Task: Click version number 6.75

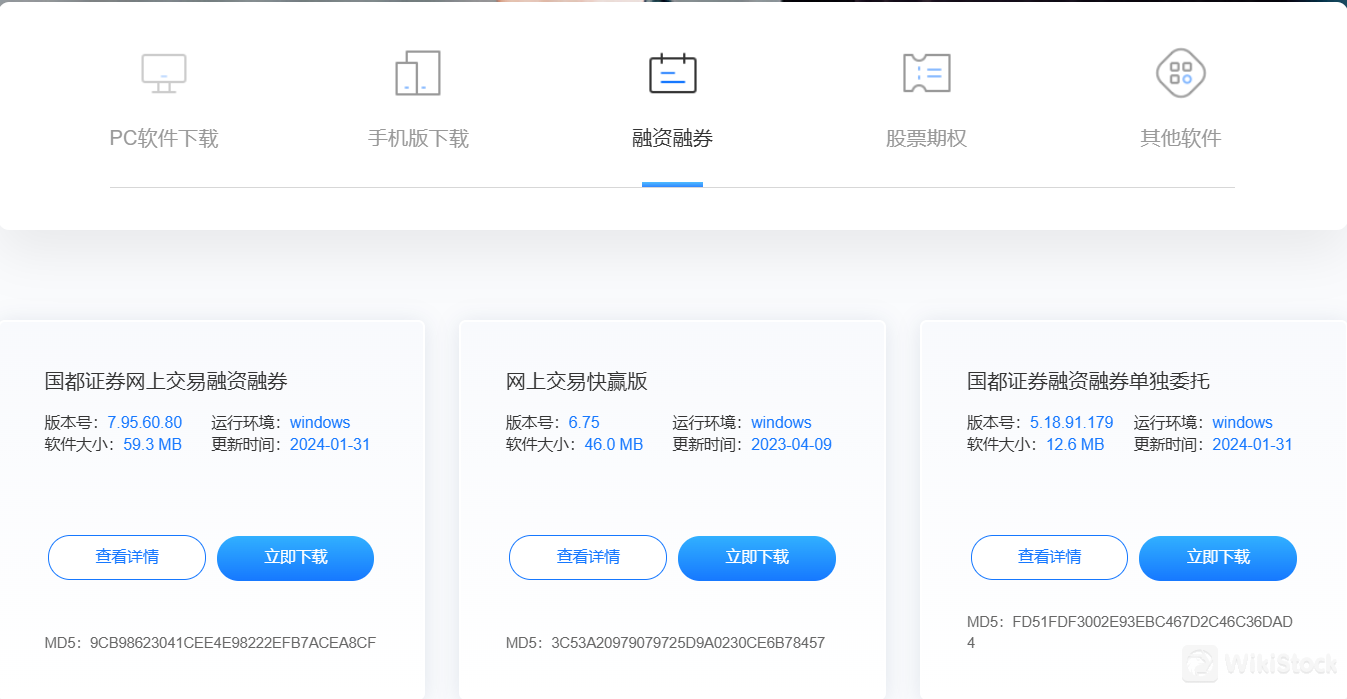Action: click(x=584, y=422)
